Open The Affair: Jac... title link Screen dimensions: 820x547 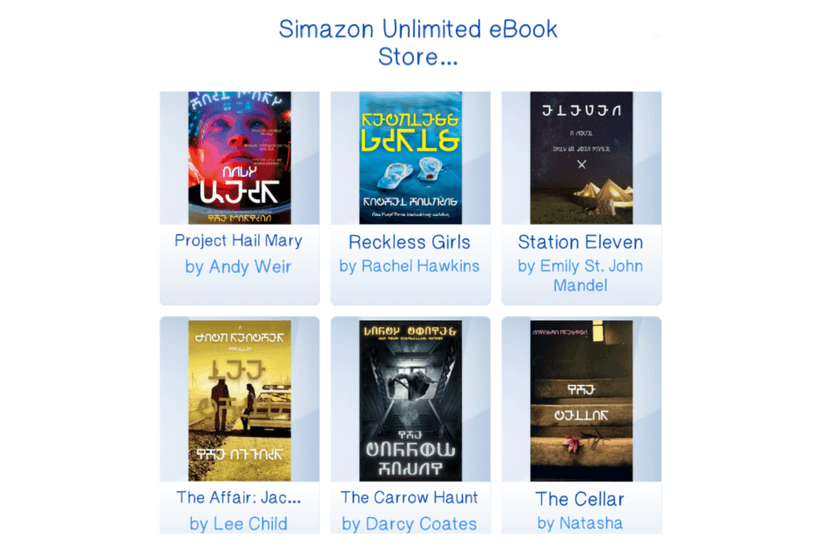pyautogui.click(x=238, y=497)
